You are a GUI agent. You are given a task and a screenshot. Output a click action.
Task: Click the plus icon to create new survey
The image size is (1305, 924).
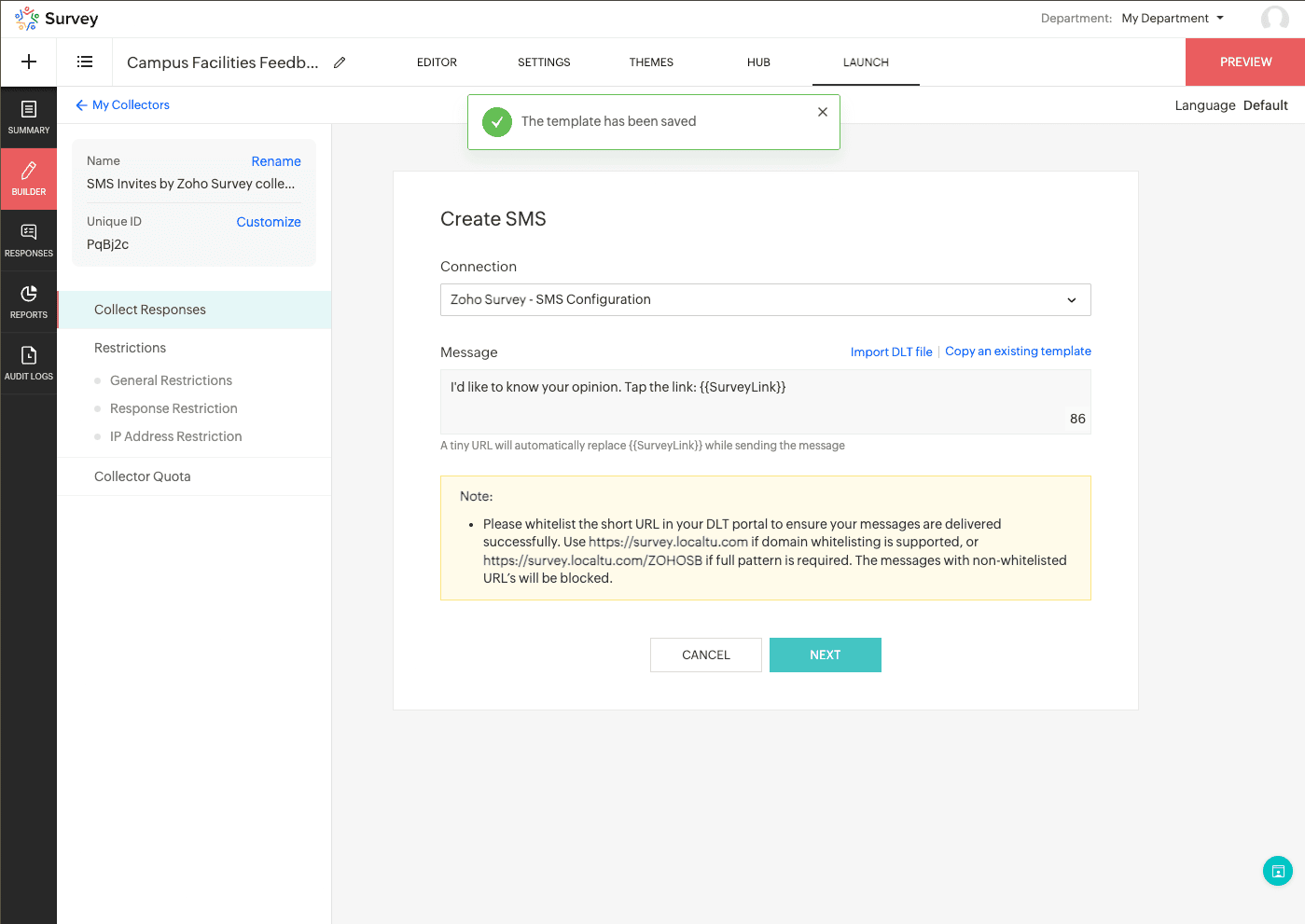[29, 62]
